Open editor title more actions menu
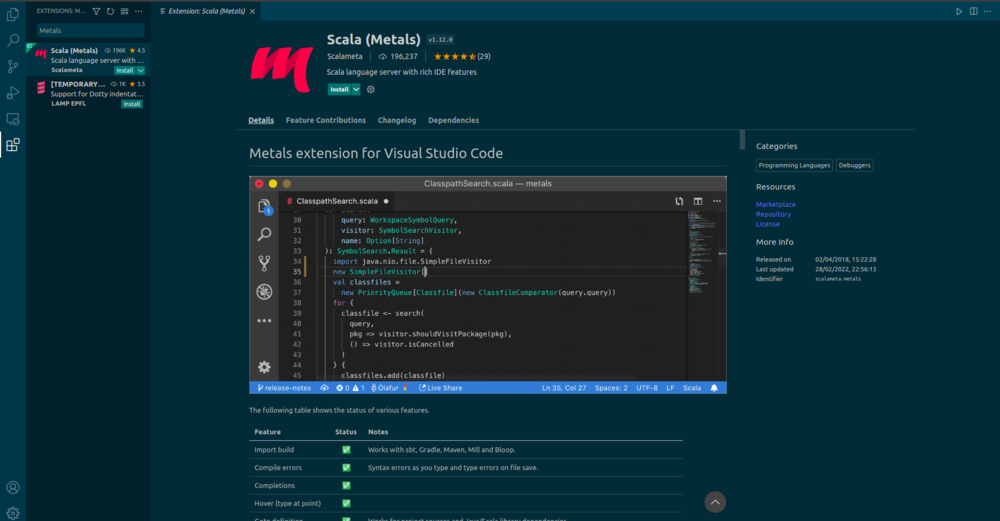1000x521 pixels. point(987,11)
